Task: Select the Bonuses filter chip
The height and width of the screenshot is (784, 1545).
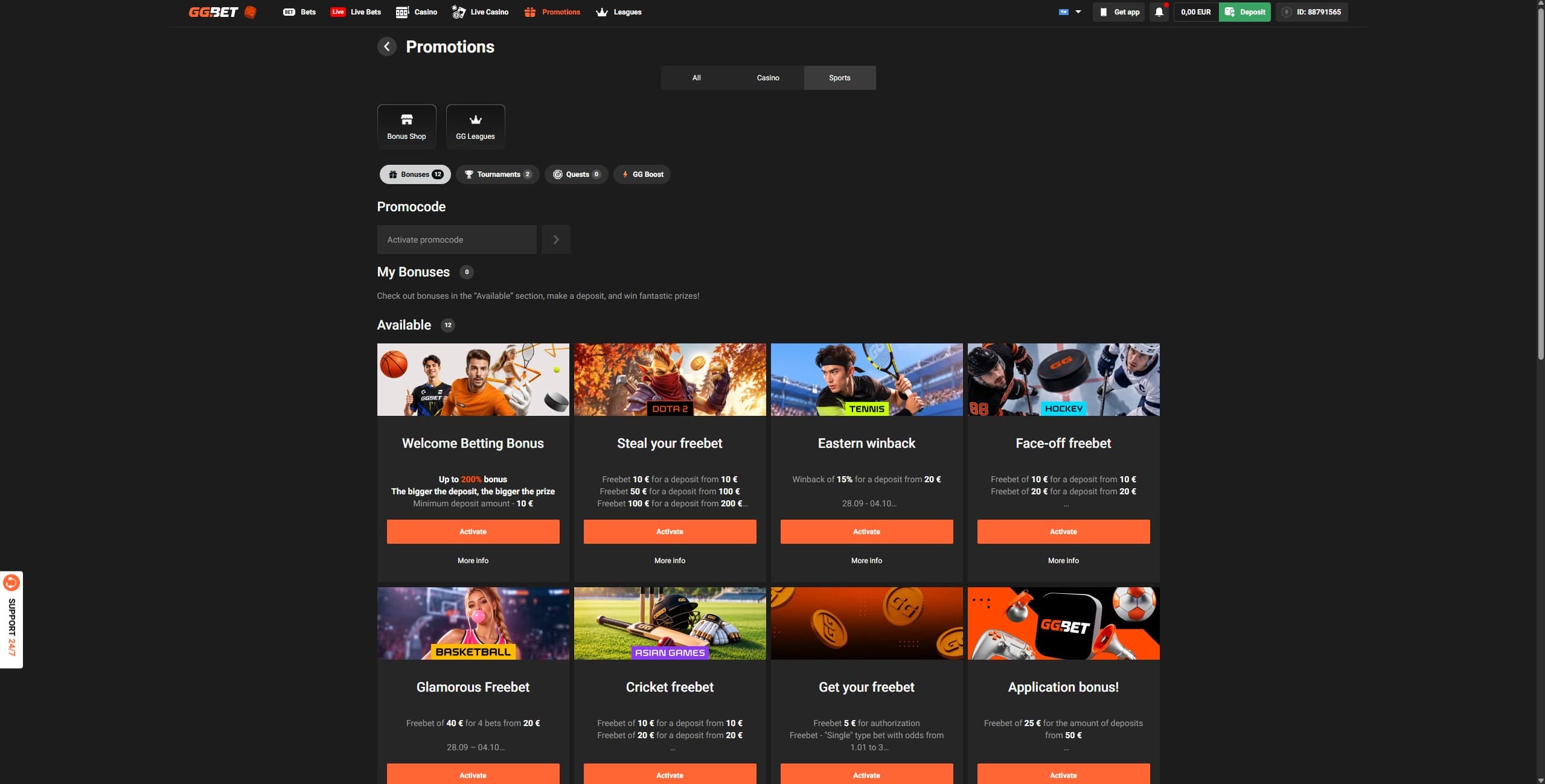Action: [x=415, y=174]
